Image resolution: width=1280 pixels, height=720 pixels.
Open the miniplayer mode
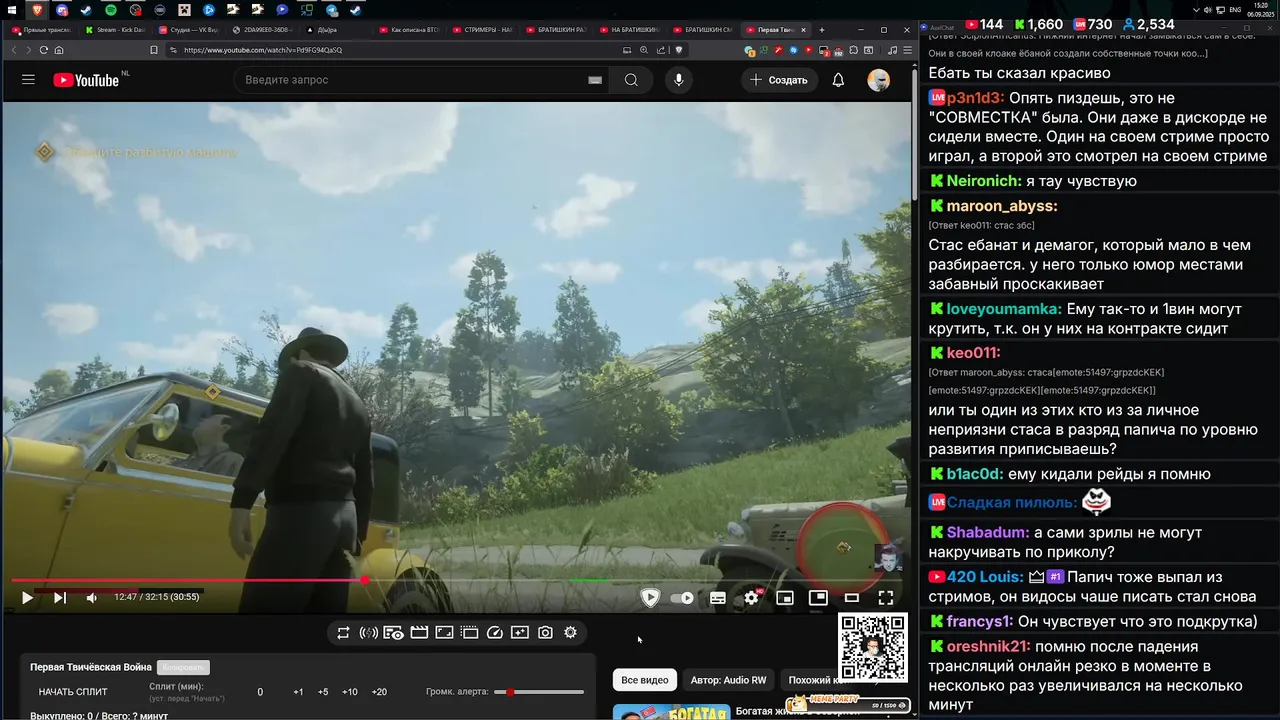[x=785, y=598]
